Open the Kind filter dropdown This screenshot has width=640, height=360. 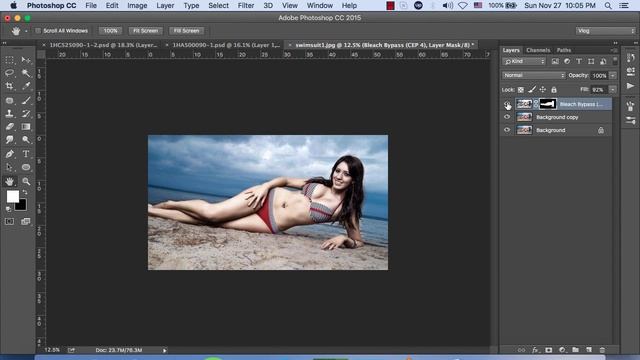pos(524,61)
